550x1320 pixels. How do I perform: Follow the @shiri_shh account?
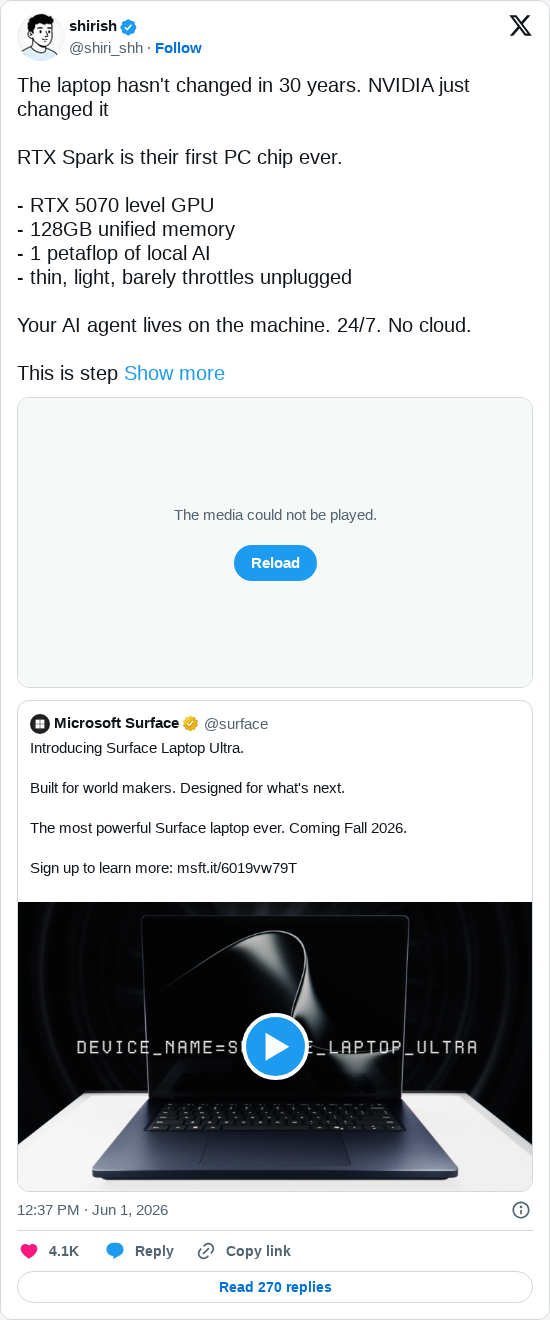click(178, 48)
